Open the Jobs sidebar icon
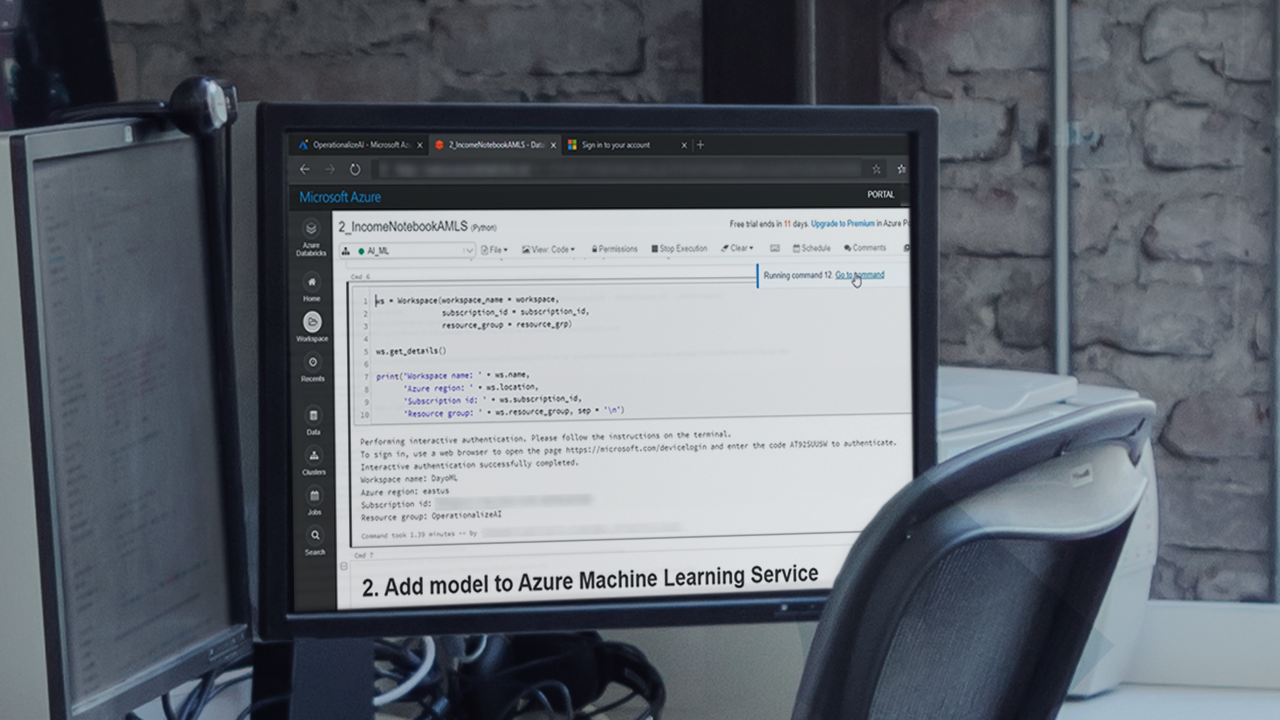Screen dimensions: 1280x720 tap(314, 496)
